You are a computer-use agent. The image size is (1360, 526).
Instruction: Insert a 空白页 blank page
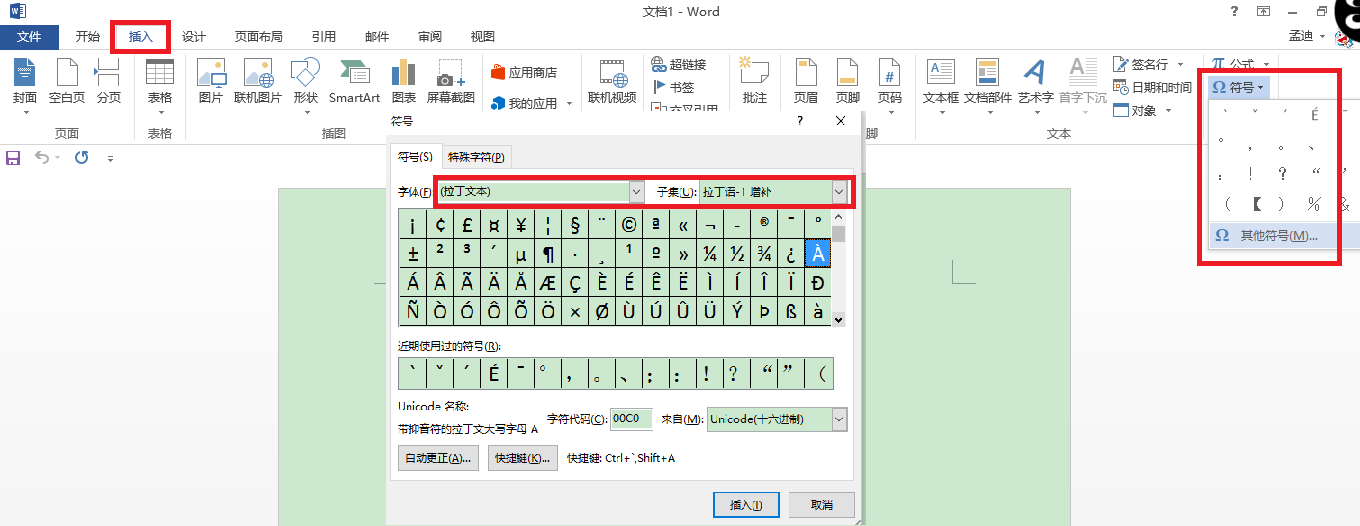(67, 81)
